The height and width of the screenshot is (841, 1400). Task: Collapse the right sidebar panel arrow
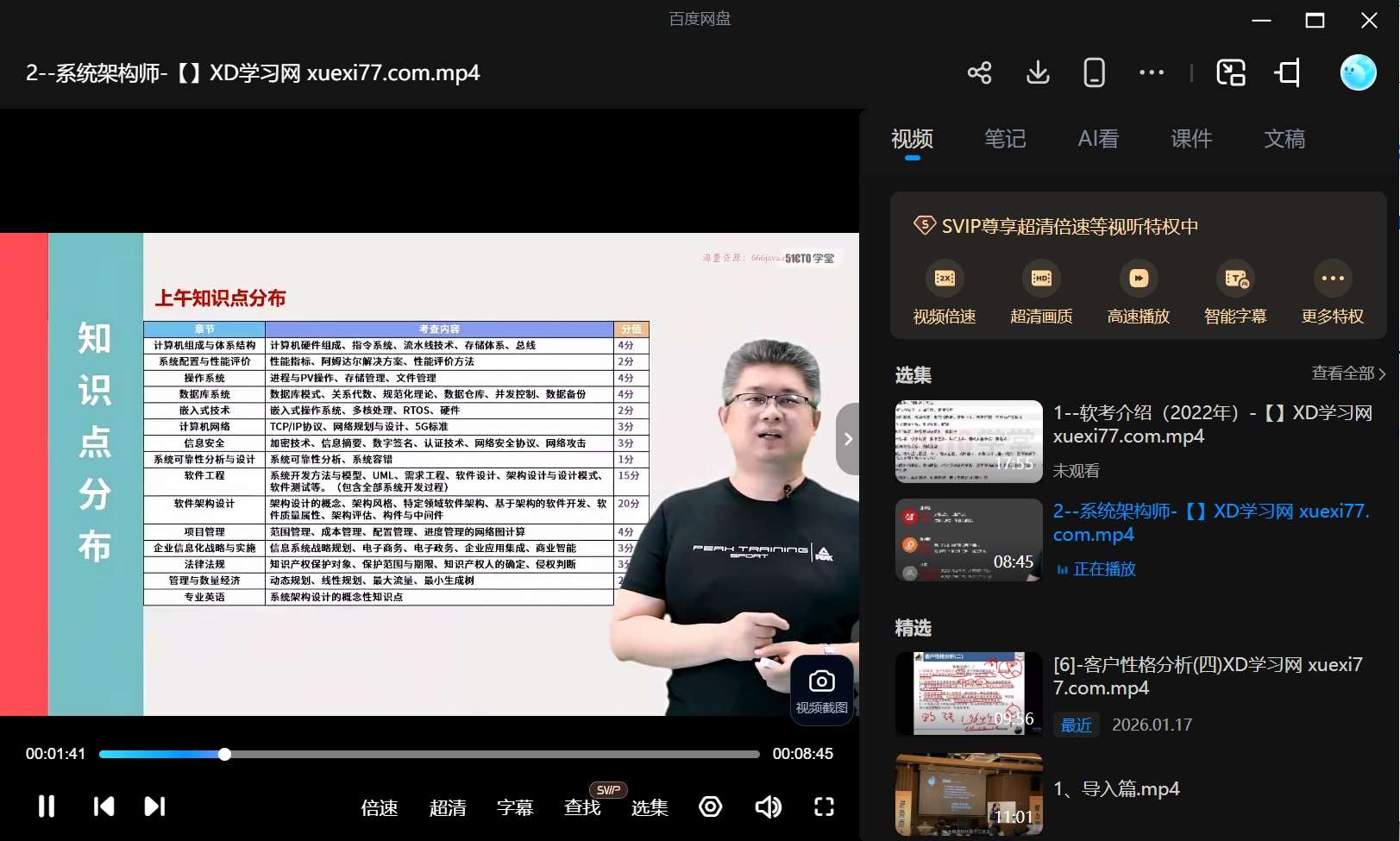coord(848,439)
